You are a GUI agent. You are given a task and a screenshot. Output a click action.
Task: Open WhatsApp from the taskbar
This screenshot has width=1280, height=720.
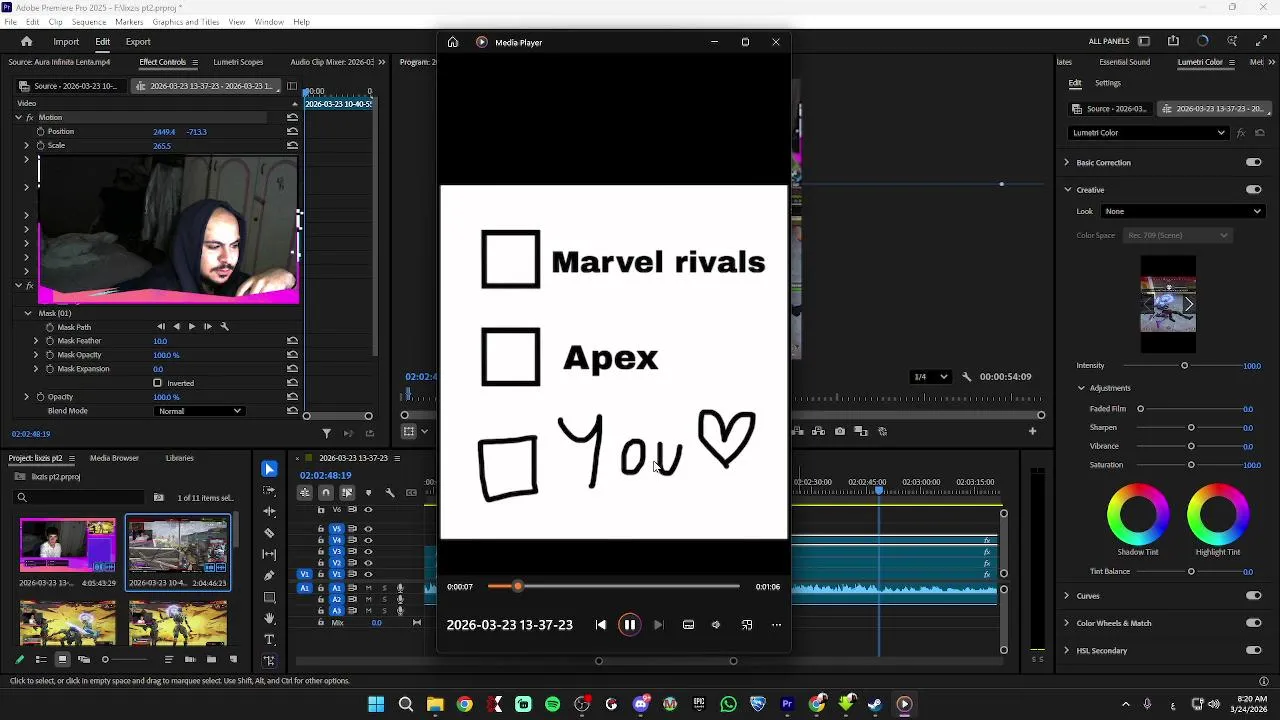pos(728,704)
